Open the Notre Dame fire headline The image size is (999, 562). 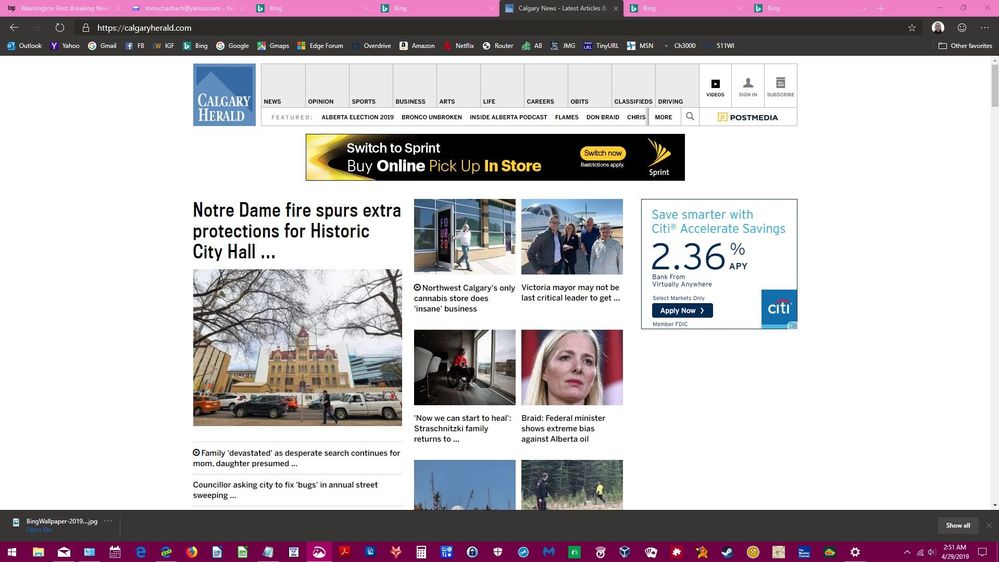tap(297, 230)
